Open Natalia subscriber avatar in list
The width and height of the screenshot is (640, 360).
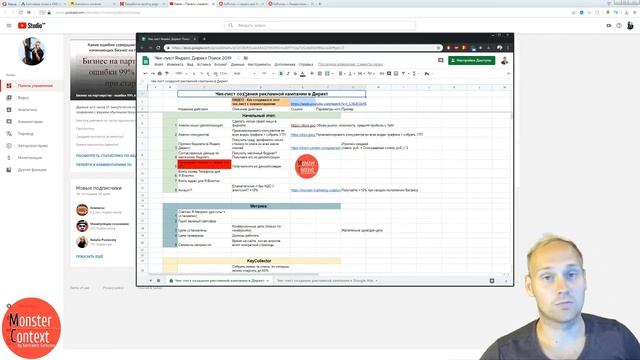(x=82, y=242)
